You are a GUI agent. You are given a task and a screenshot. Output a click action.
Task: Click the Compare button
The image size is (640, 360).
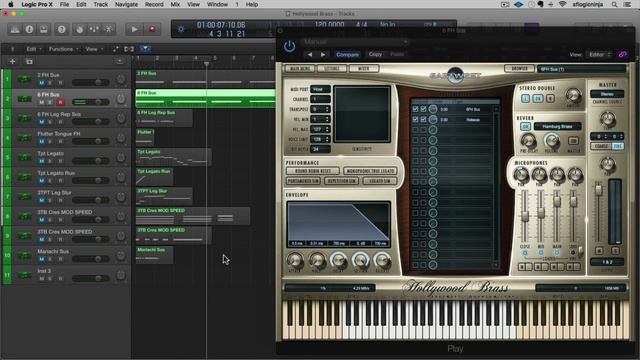pyautogui.click(x=347, y=54)
